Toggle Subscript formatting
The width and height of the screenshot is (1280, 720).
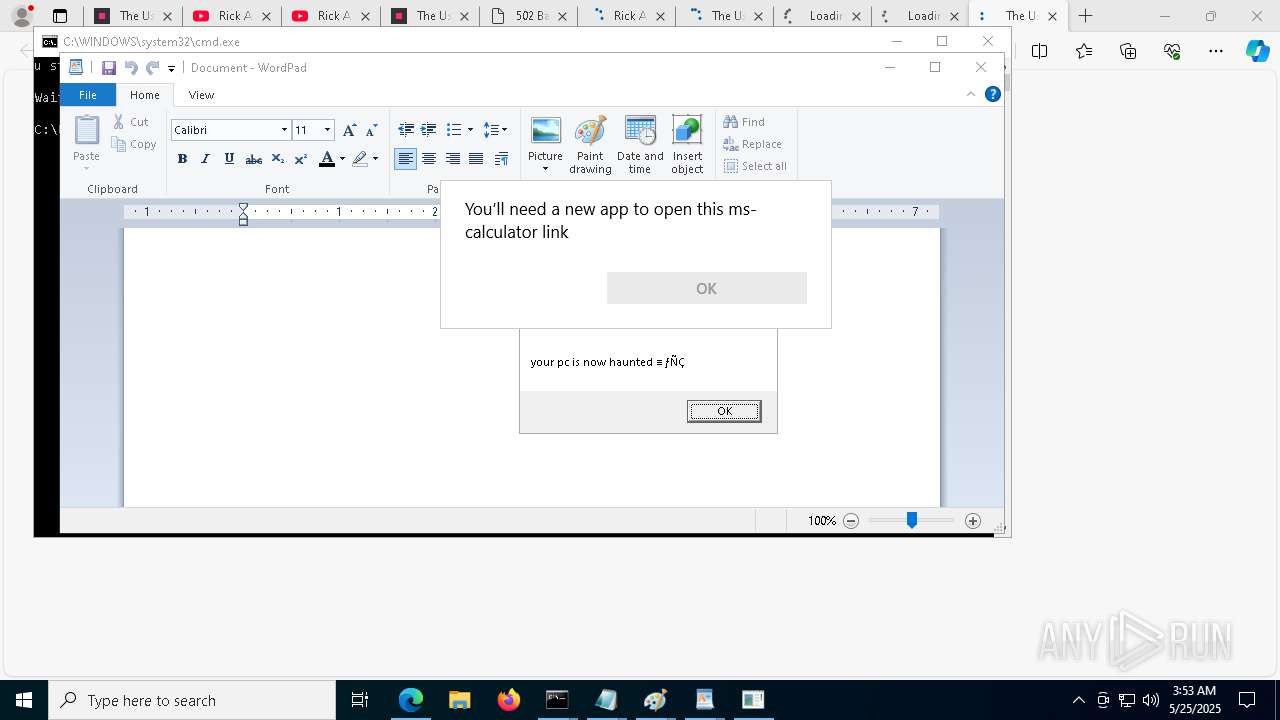[278, 159]
